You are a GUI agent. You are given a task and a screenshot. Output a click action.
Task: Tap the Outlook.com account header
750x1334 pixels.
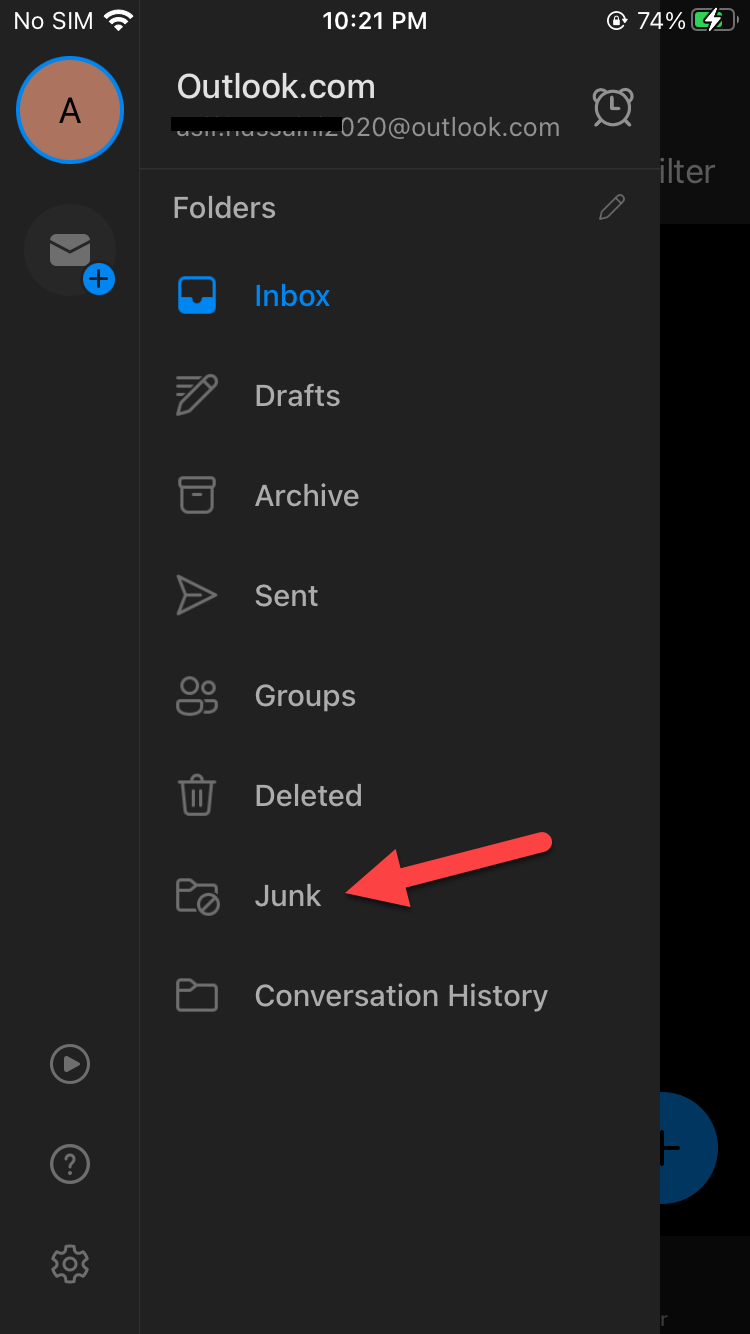(276, 88)
